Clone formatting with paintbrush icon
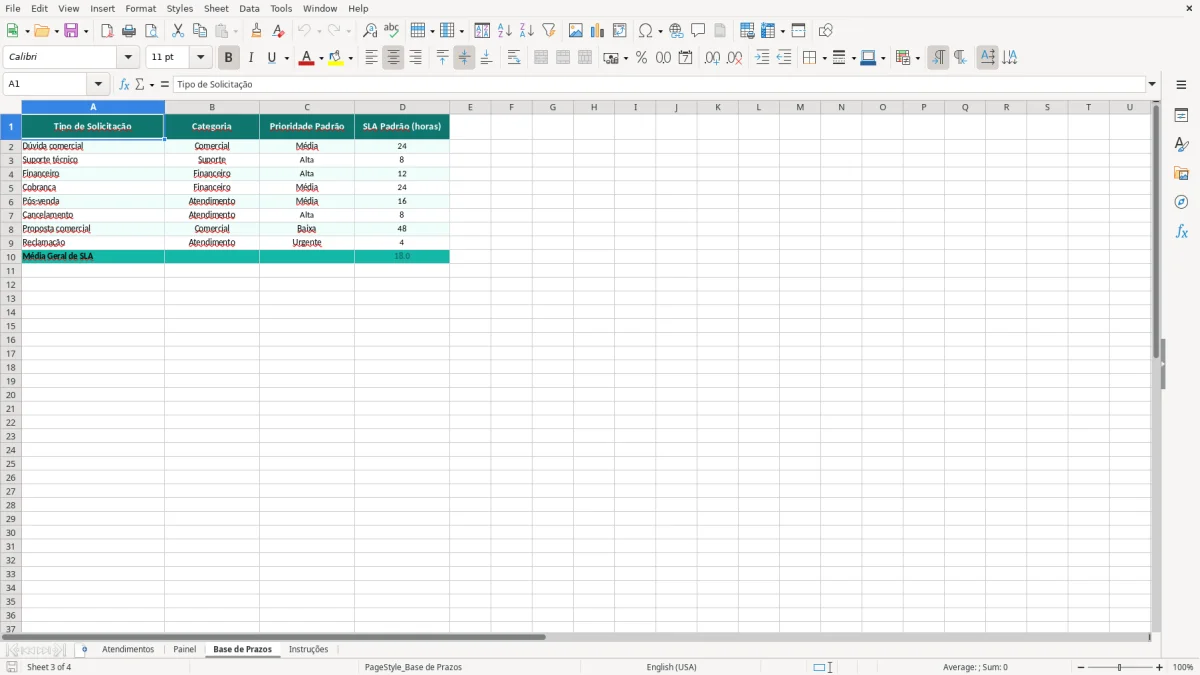Image resolution: width=1200 pixels, height=675 pixels. click(x=256, y=31)
